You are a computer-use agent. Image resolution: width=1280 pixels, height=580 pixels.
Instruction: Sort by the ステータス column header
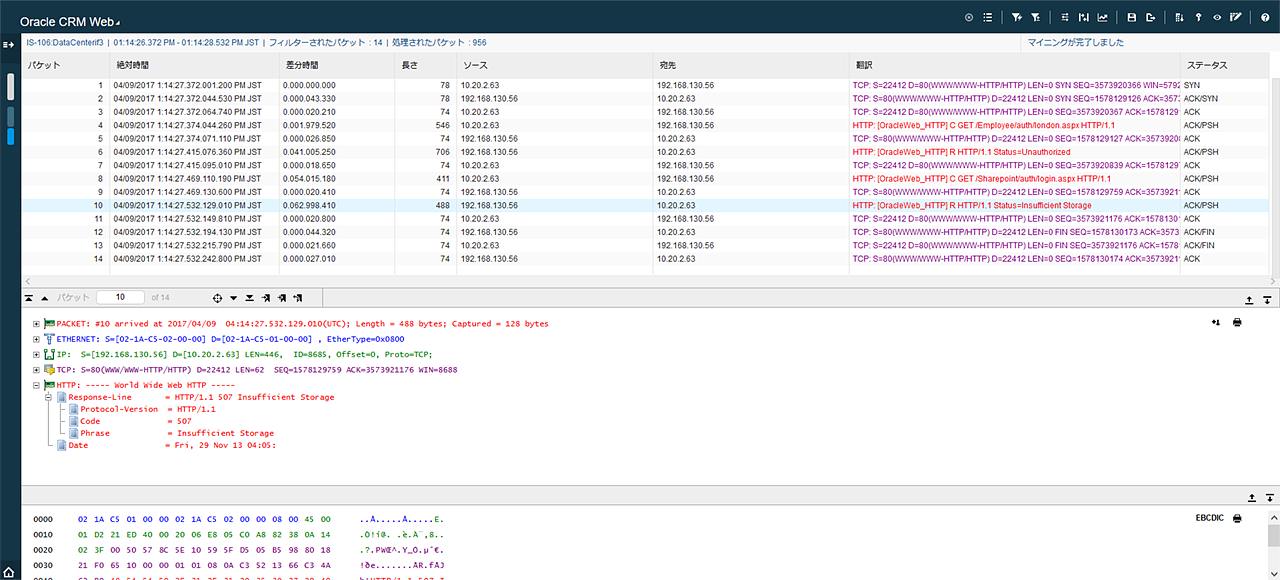[1205, 65]
